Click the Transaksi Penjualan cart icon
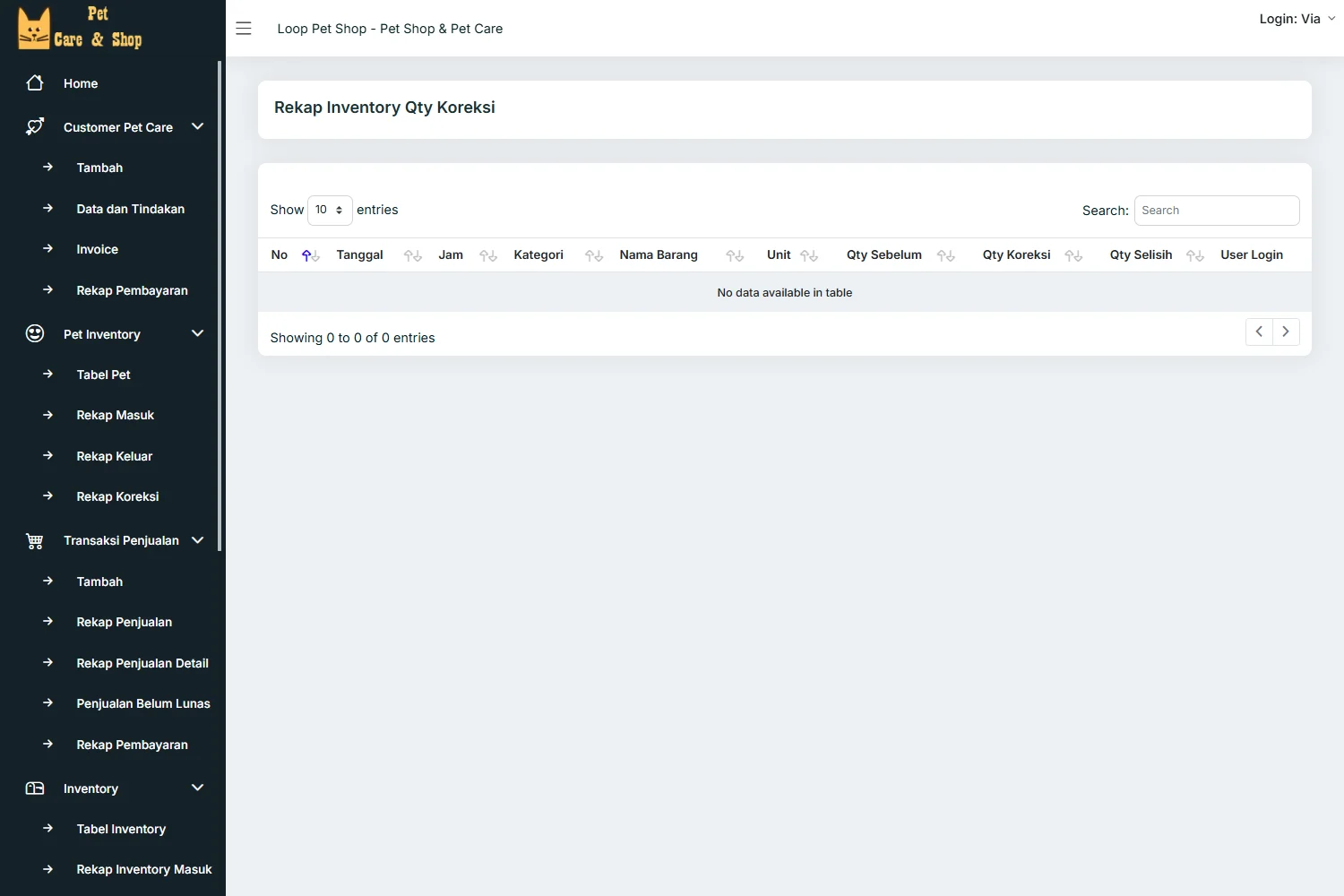Viewport: 1344px width, 896px height. pos(35,541)
